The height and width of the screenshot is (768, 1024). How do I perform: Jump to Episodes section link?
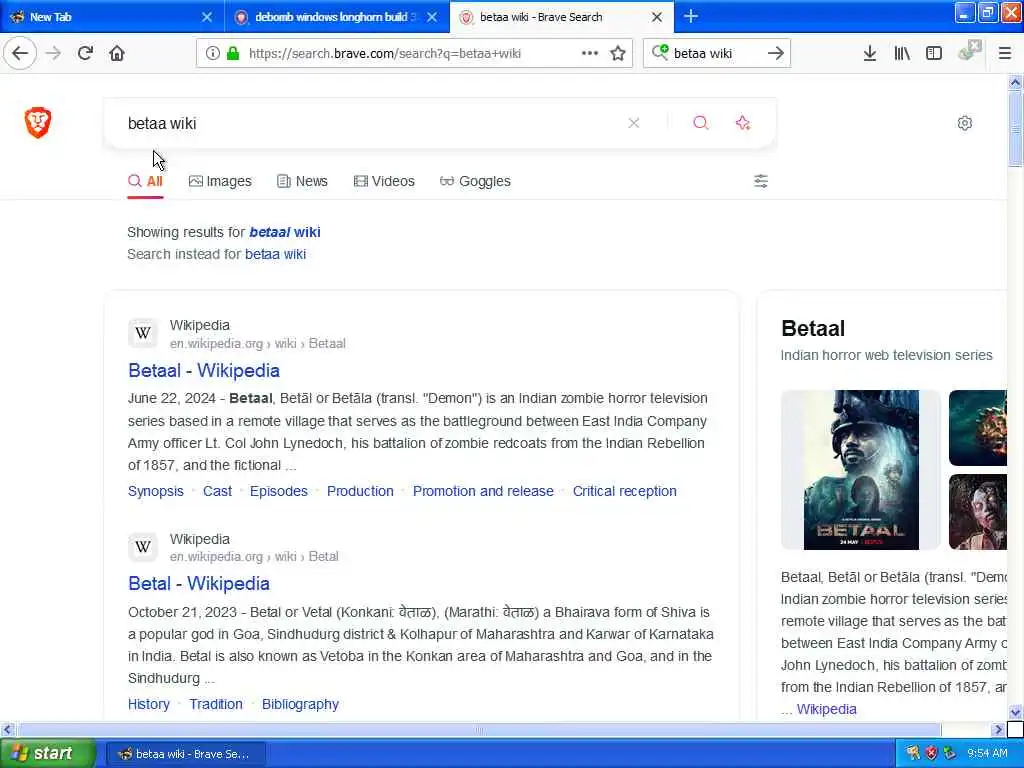278,491
